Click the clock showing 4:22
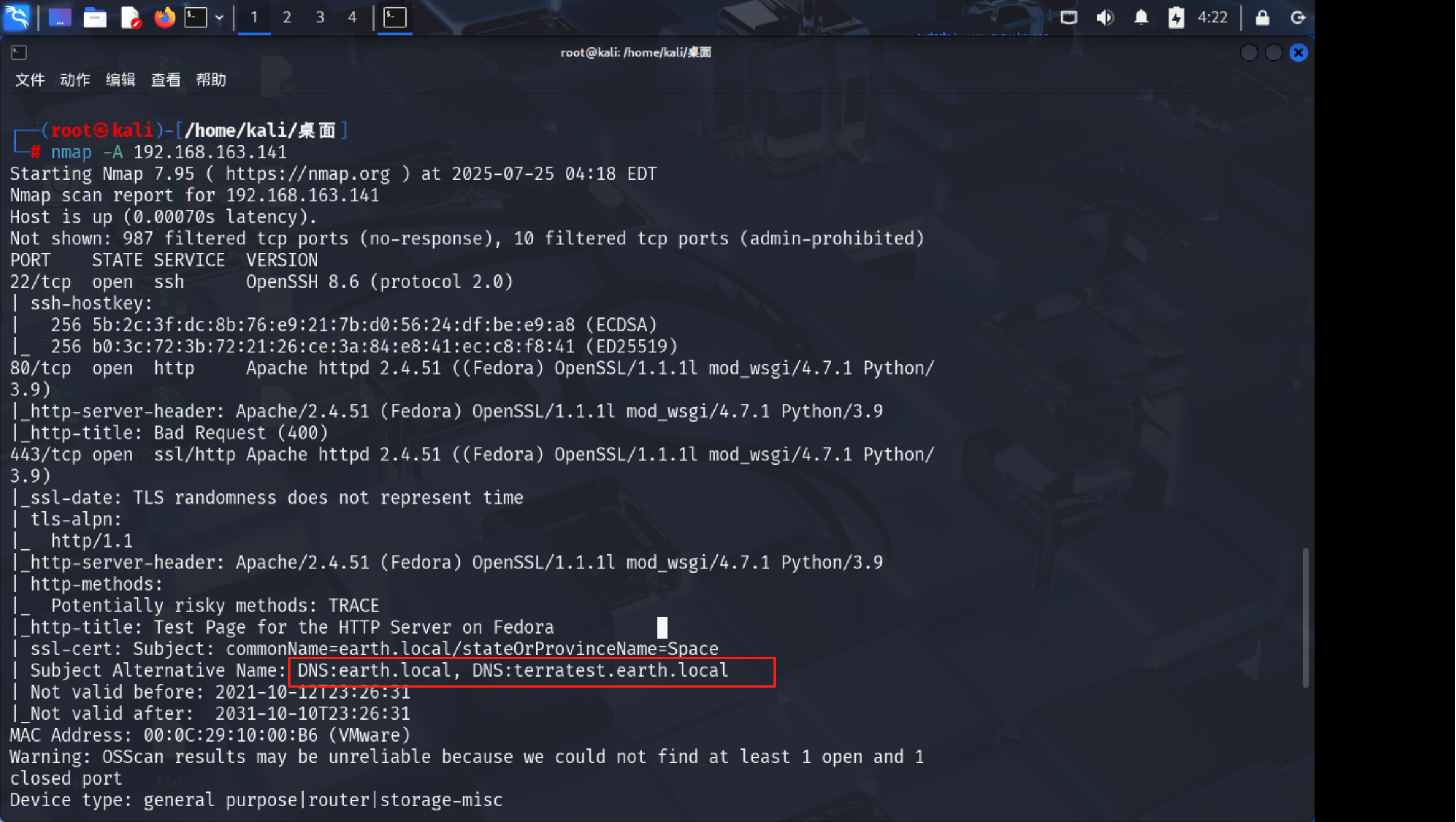The width and height of the screenshot is (1456, 822). pyautogui.click(x=1212, y=17)
